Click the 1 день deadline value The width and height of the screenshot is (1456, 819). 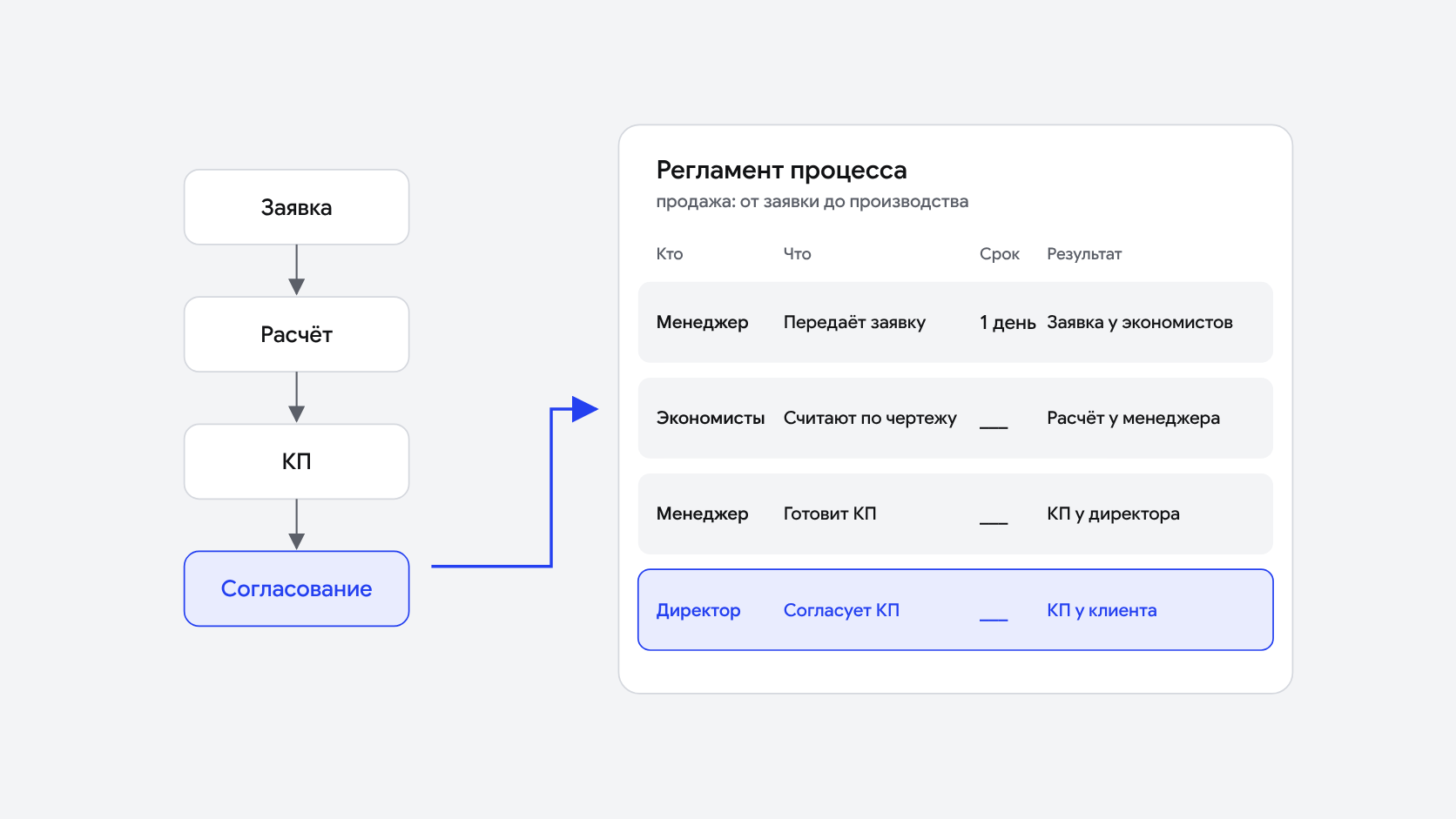1008,323
